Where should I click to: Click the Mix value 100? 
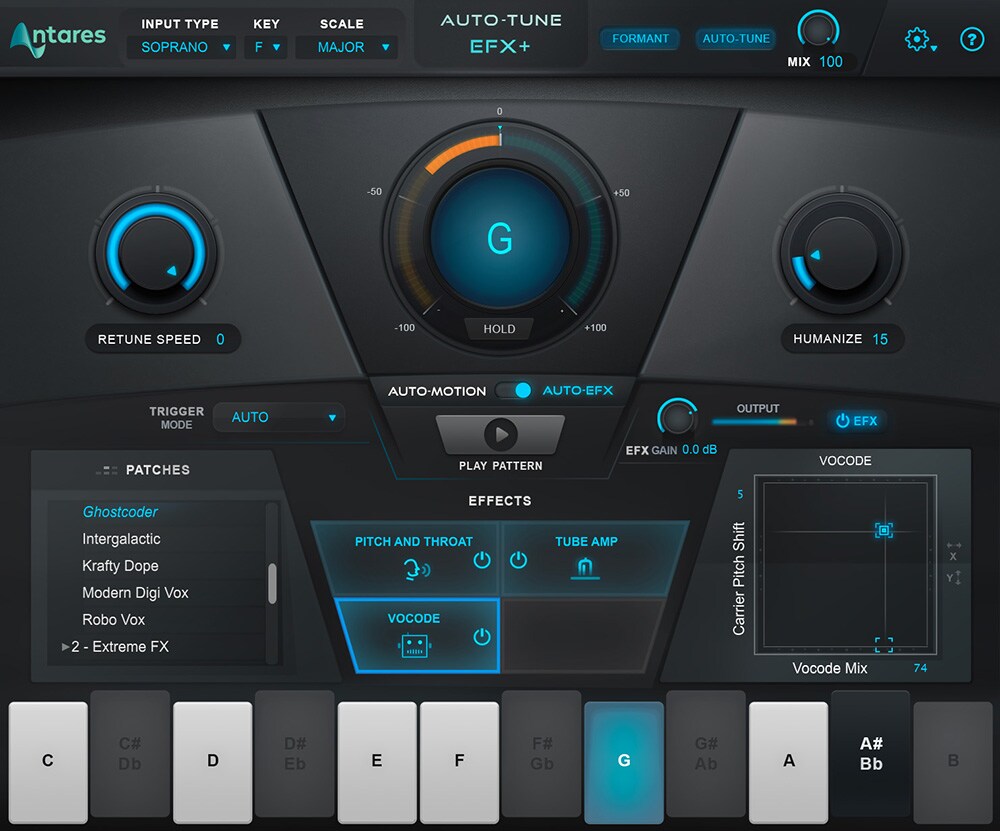click(831, 62)
